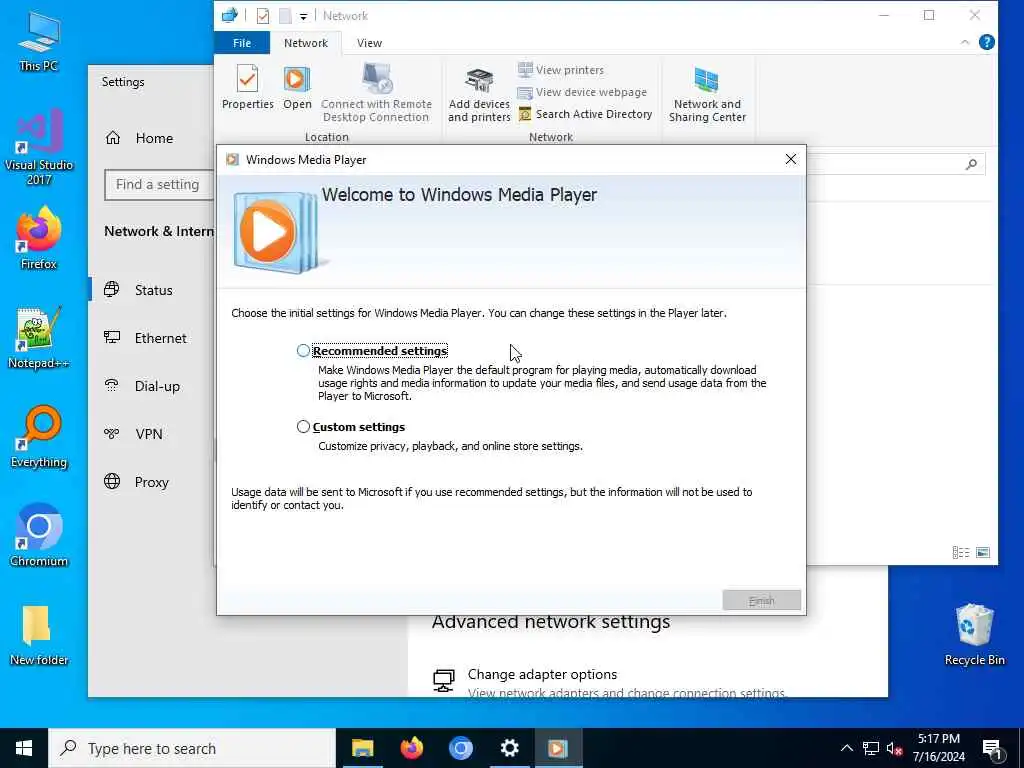Screen dimensions: 1024x768
Task: Switch to the Network ribbon tab
Action: [306, 43]
